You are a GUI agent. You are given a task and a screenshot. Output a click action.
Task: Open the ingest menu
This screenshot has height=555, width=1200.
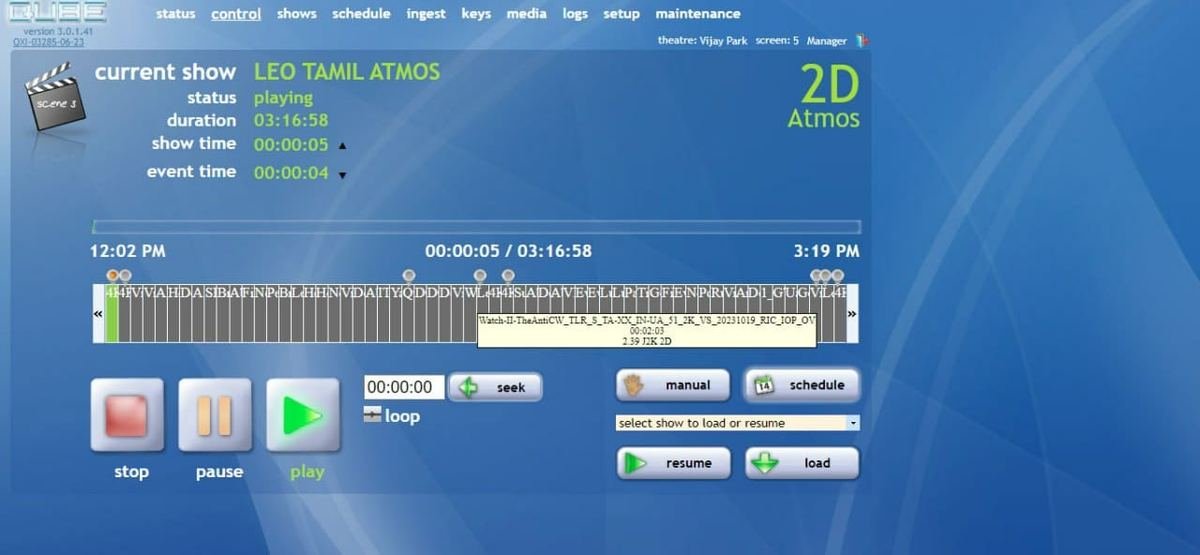(x=426, y=14)
